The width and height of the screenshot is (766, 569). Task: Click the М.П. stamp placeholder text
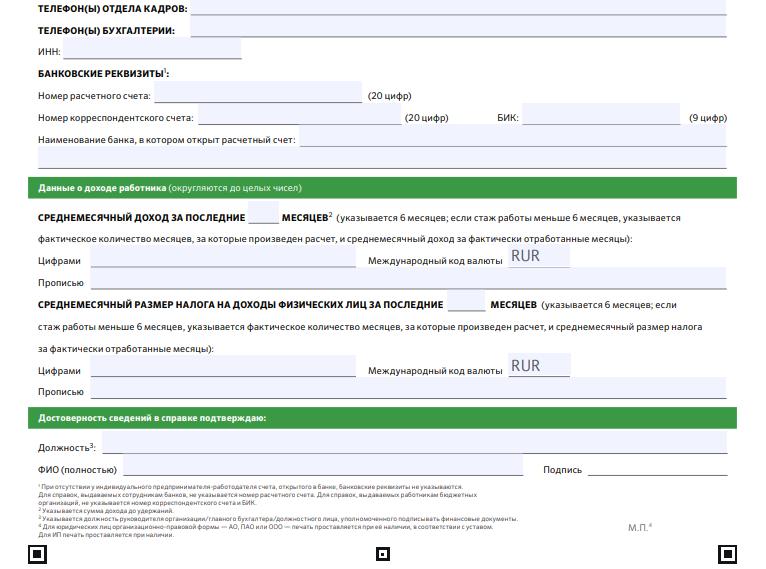[x=639, y=527]
